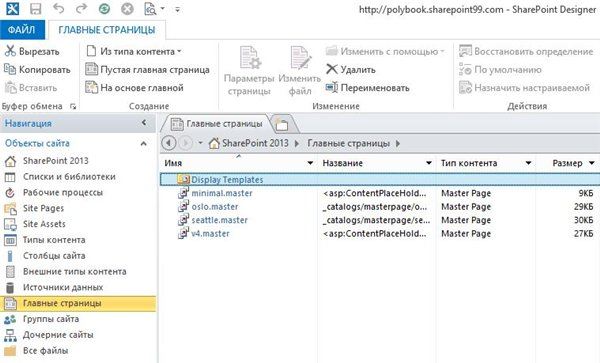Click the Save icon in quick access toolbar
Image resolution: width=600 pixels, height=363 pixels.
[36, 8]
